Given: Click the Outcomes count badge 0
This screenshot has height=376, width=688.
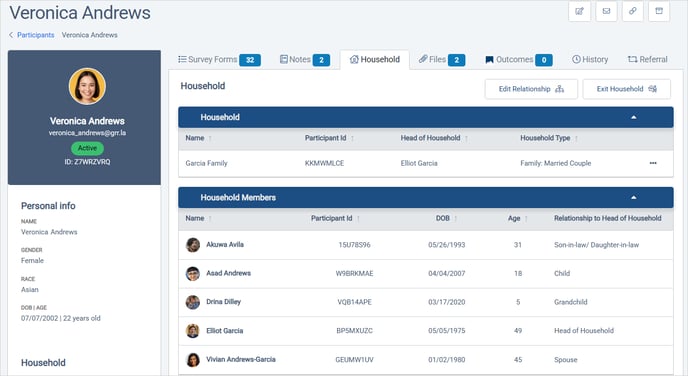Looking at the screenshot, I should [544, 60].
